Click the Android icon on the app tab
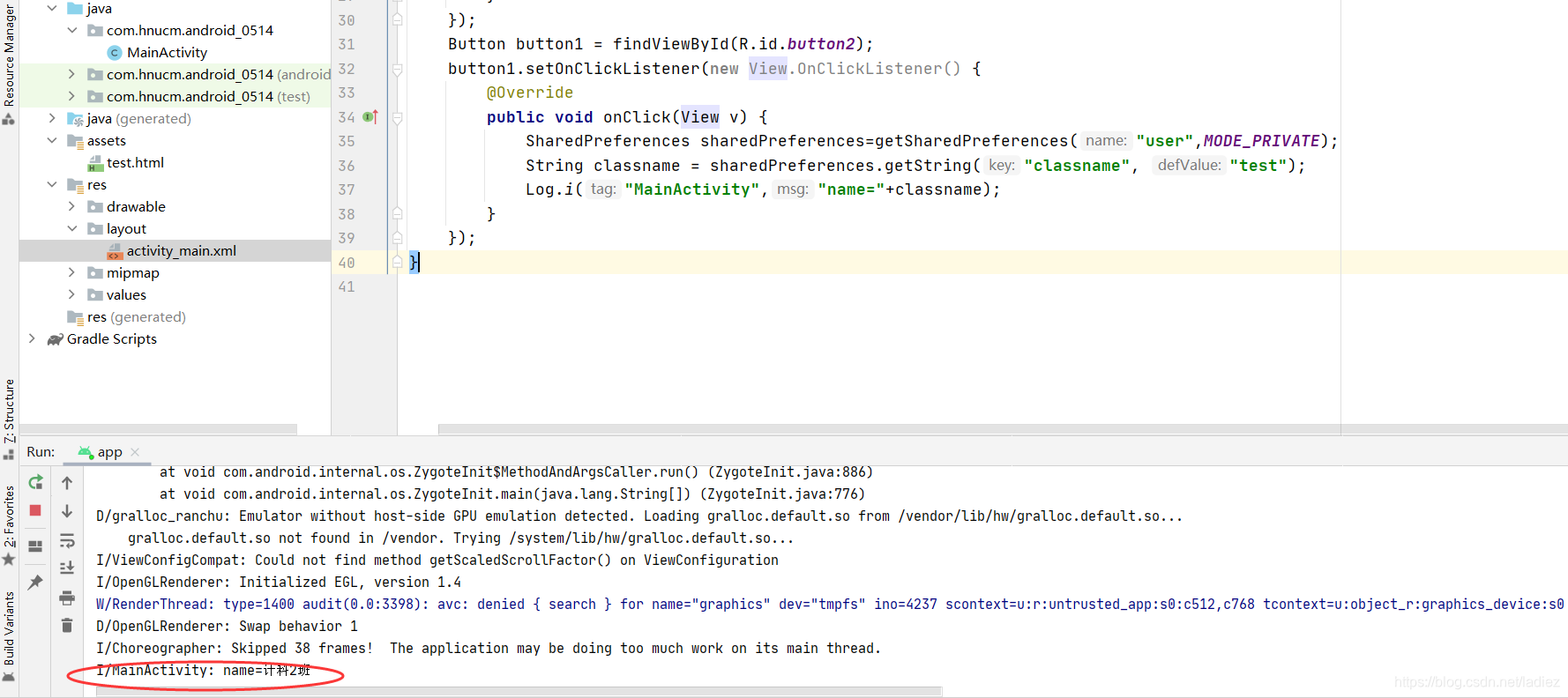The height and width of the screenshot is (698, 1568). coord(86,452)
